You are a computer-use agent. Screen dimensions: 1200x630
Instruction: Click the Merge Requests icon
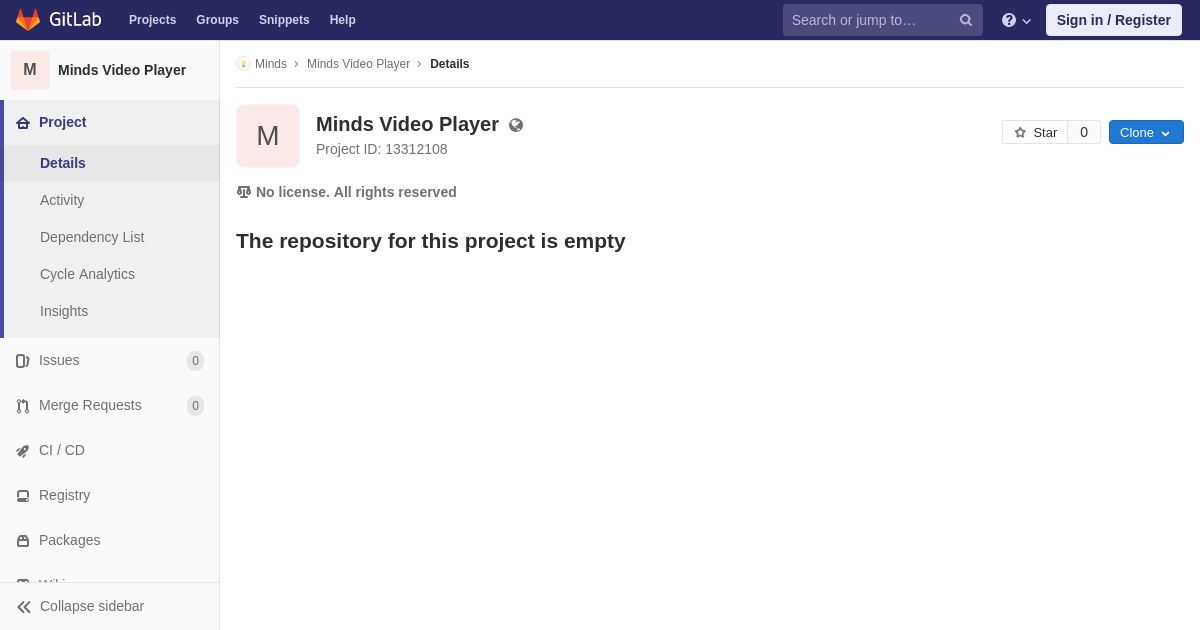(x=23, y=406)
